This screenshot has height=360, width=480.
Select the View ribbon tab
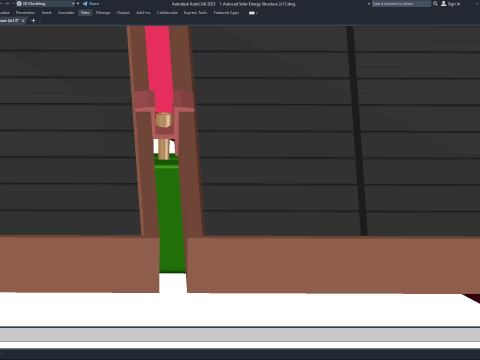[x=85, y=13]
